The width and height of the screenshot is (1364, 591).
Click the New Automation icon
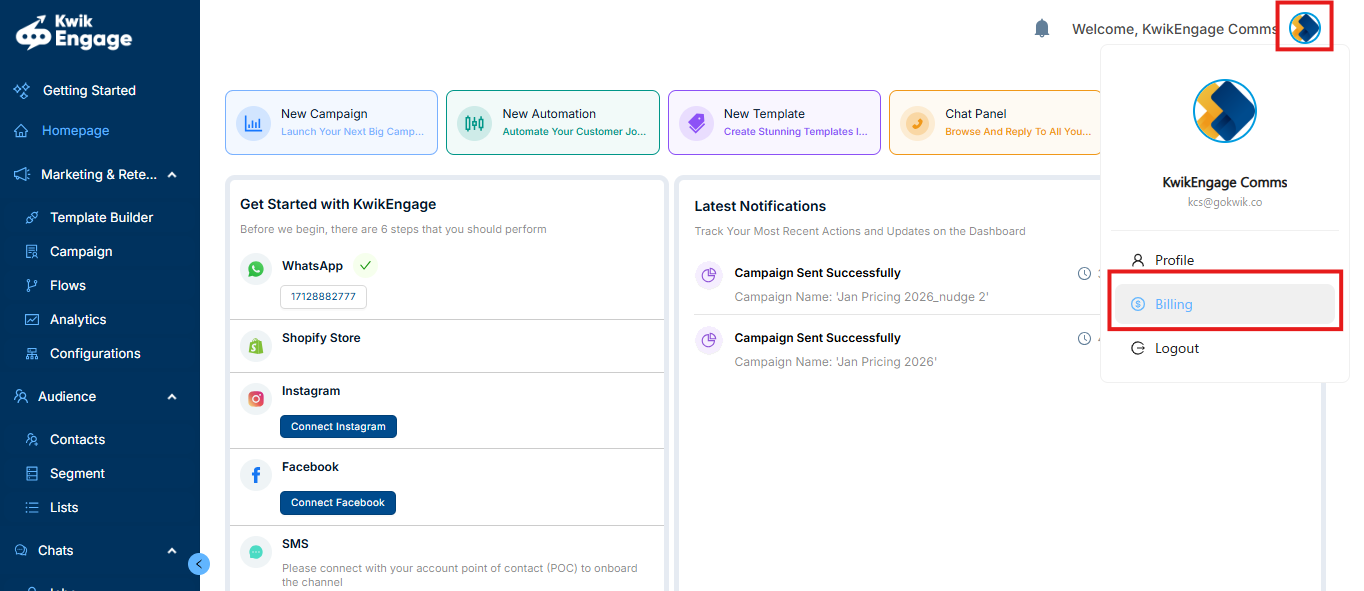474,123
